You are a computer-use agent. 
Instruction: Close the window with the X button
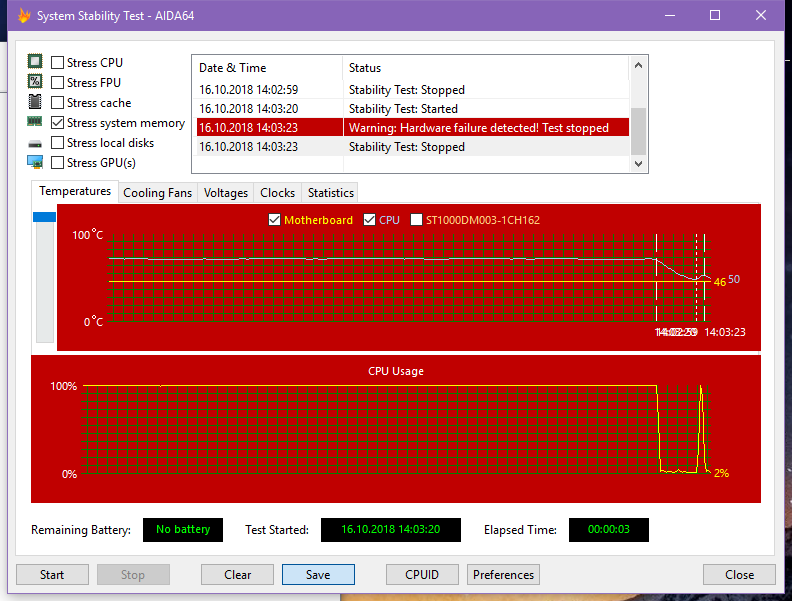tap(761, 15)
